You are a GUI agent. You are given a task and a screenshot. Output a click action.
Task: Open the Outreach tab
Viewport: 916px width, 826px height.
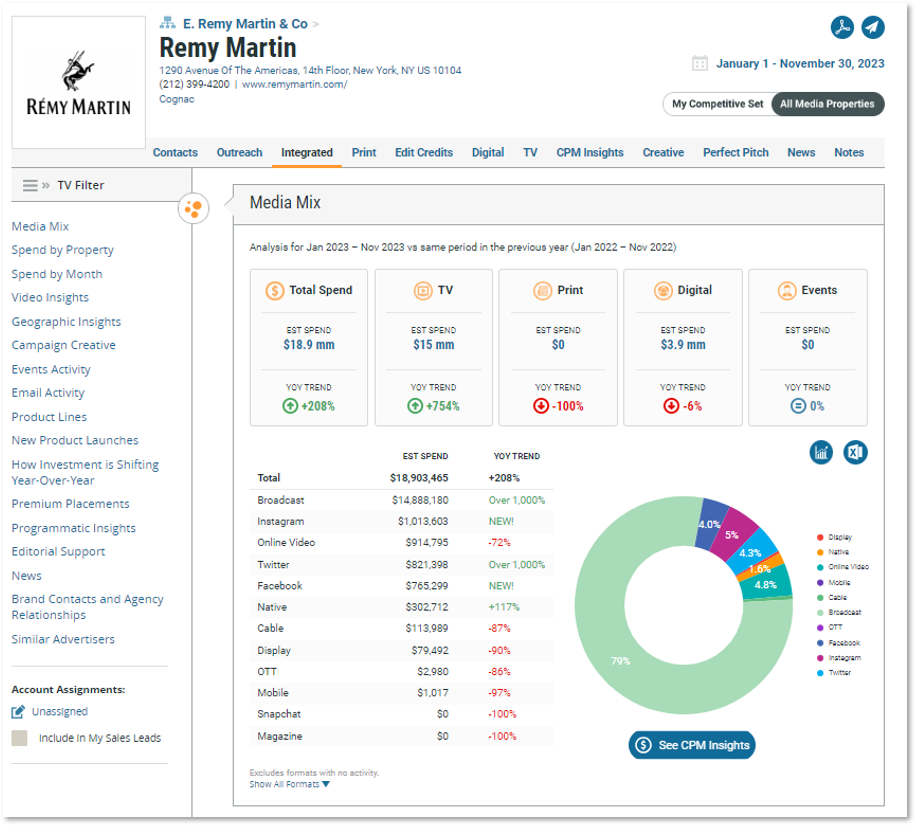point(240,152)
